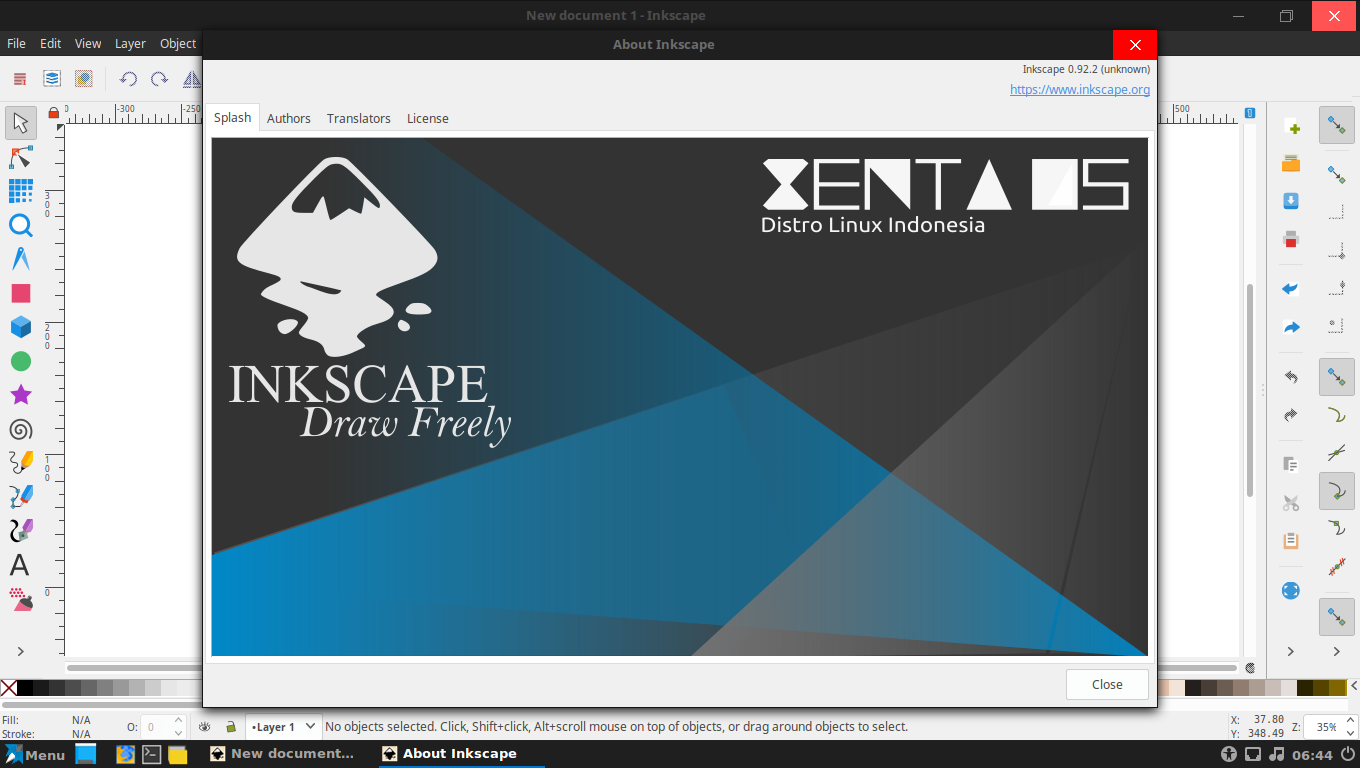Toggle snap bounding box corners
Screen dimensions: 1360x768
pos(1337,251)
